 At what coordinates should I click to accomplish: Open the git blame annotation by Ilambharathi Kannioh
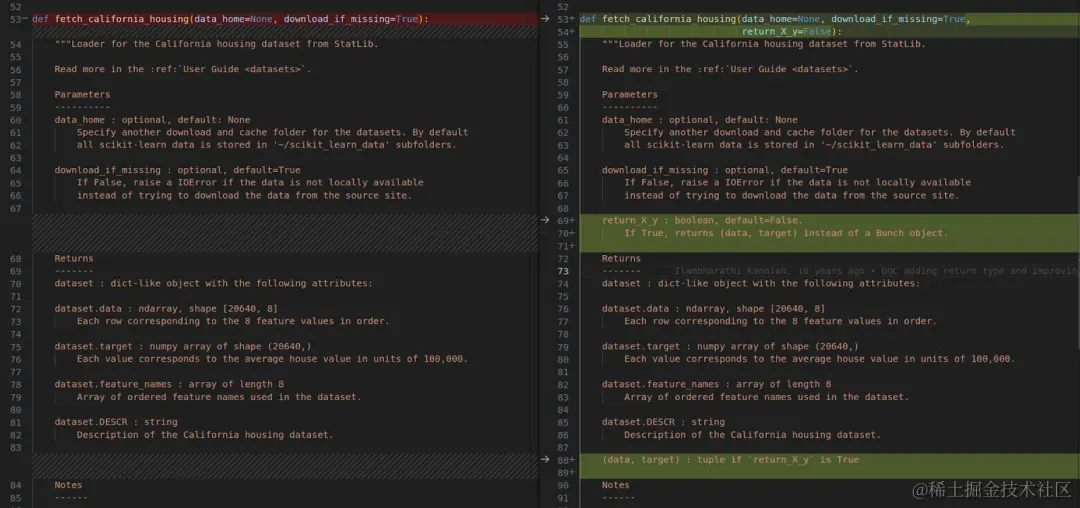(x=876, y=271)
